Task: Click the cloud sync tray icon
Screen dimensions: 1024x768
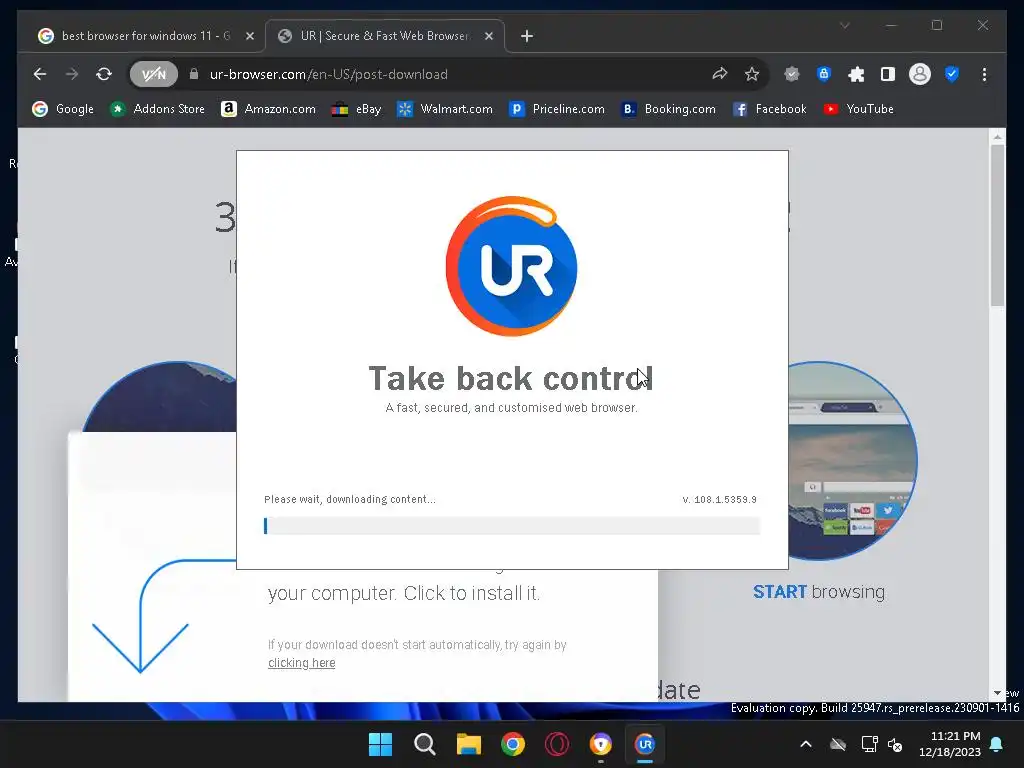Action: click(838, 744)
